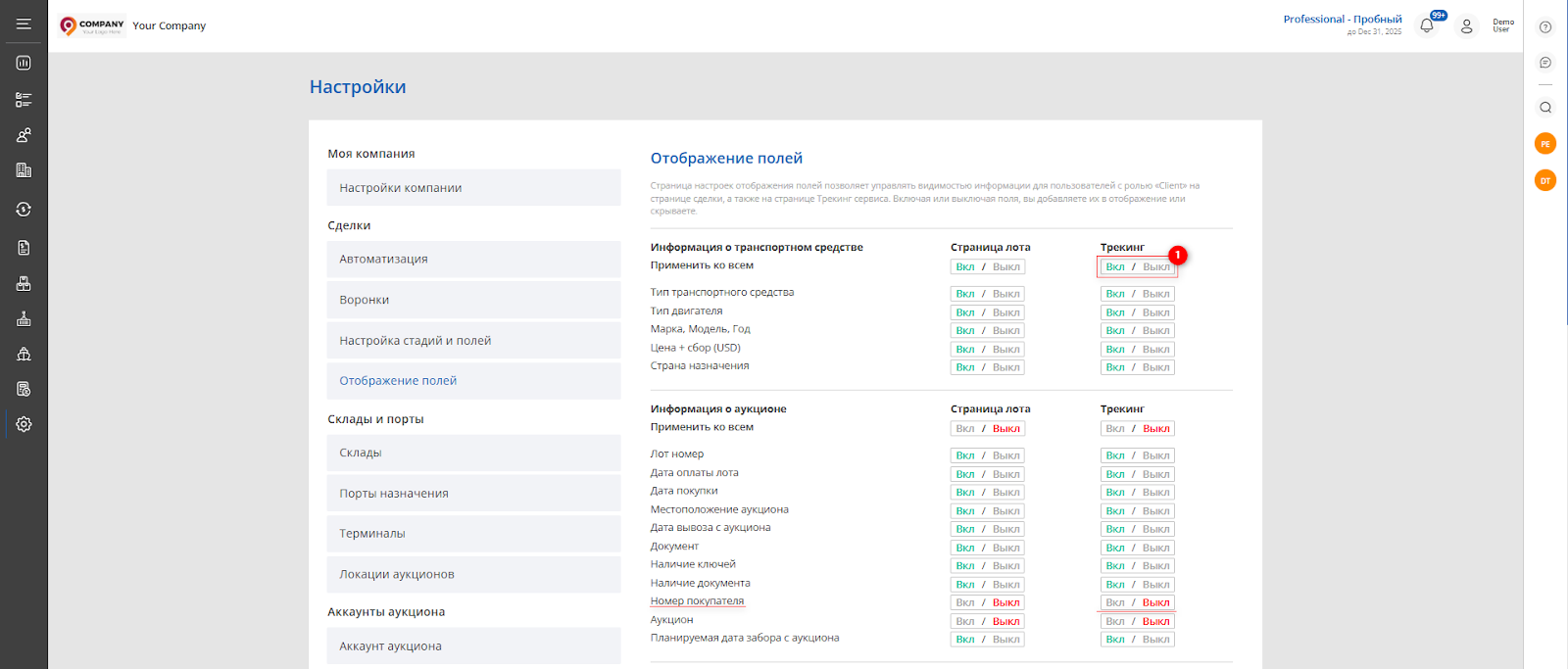Click the Номер покупателя field label

697,601
